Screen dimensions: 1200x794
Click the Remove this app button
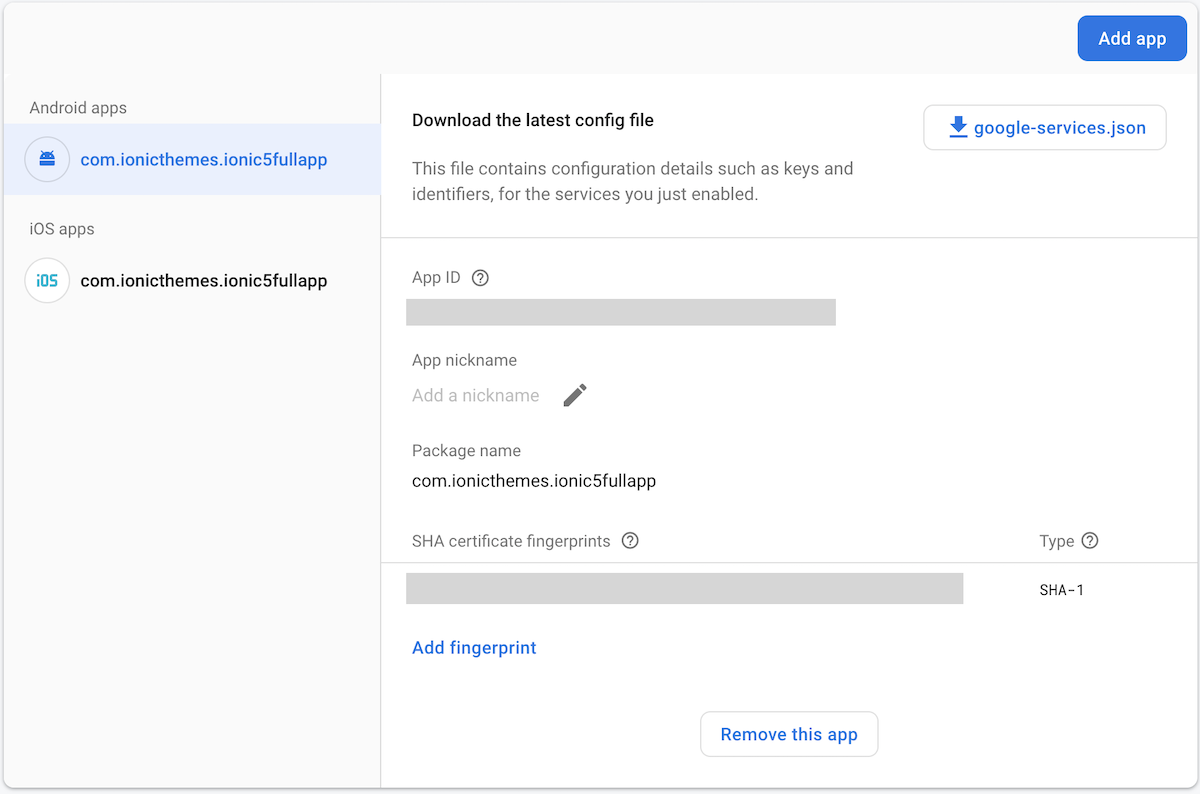(789, 734)
